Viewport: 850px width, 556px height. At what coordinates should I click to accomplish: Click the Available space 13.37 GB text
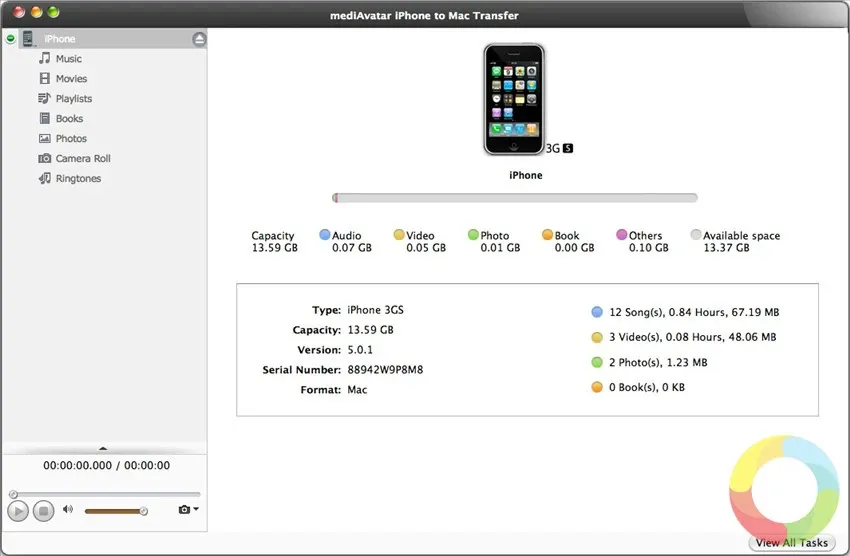point(741,242)
